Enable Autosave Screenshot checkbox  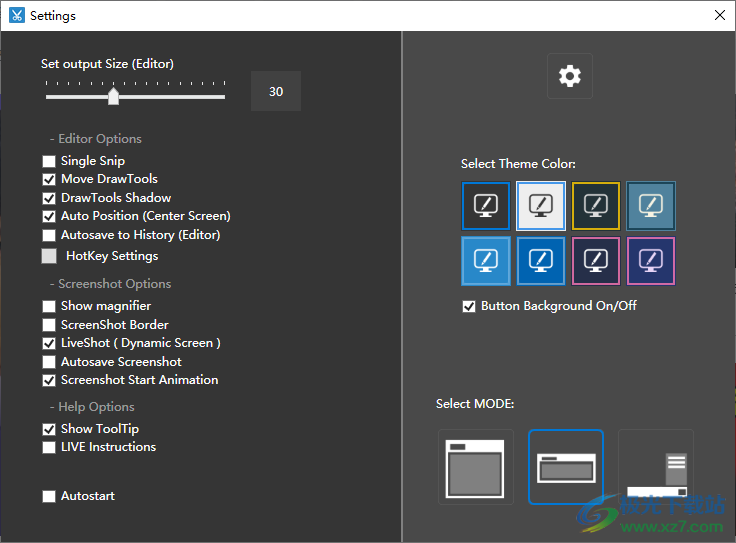tap(49, 362)
